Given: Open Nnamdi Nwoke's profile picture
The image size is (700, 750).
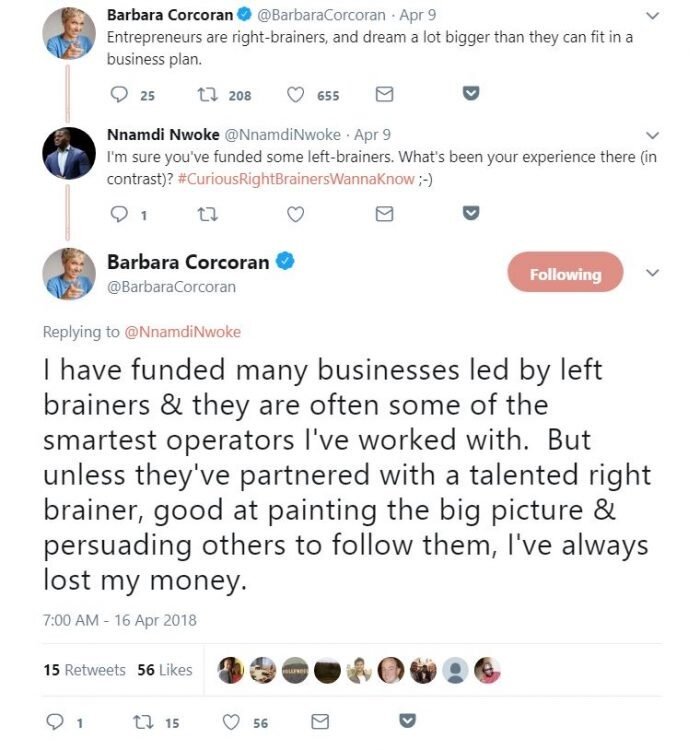Looking at the screenshot, I should [x=69, y=153].
